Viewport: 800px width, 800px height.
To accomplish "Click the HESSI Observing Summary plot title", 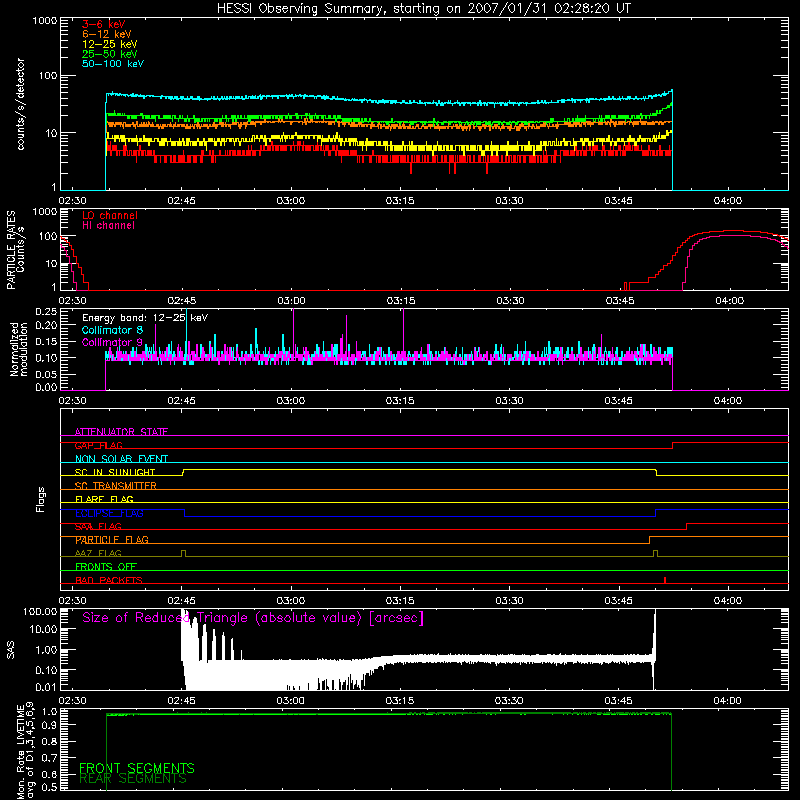I will [423, 9].
